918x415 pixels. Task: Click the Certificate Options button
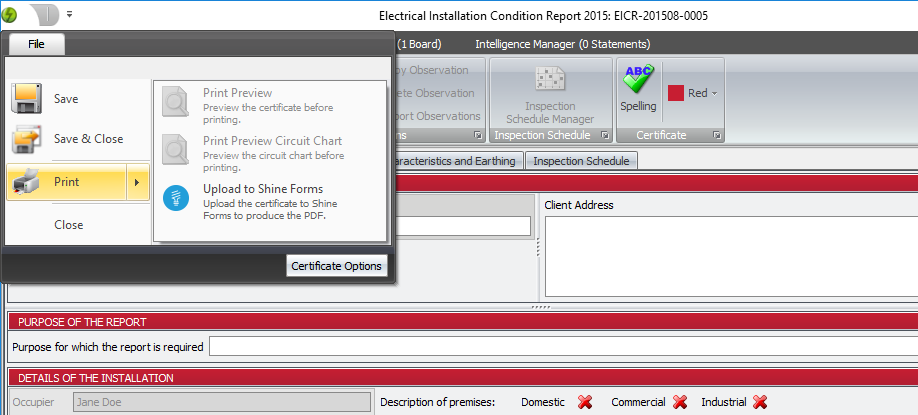click(x=337, y=265)
